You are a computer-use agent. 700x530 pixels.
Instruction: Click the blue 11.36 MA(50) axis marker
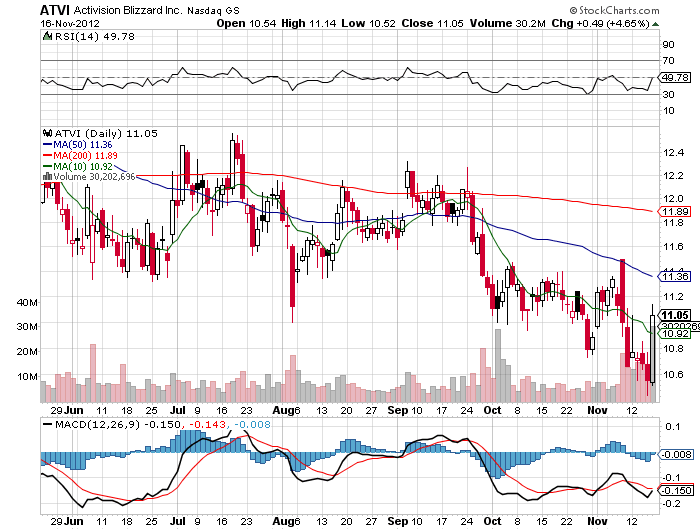point(675,276)
